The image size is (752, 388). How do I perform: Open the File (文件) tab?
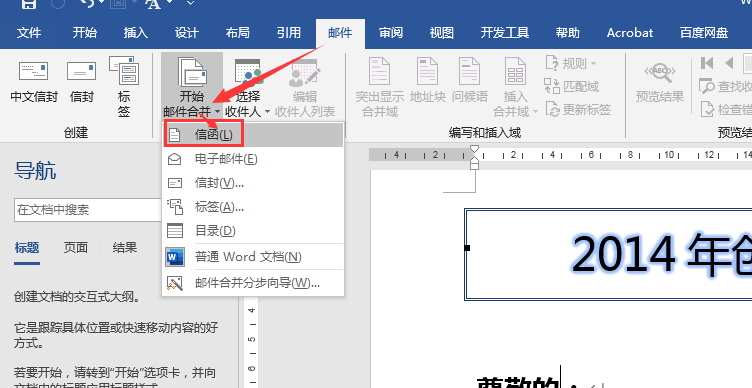pos(29,33)
